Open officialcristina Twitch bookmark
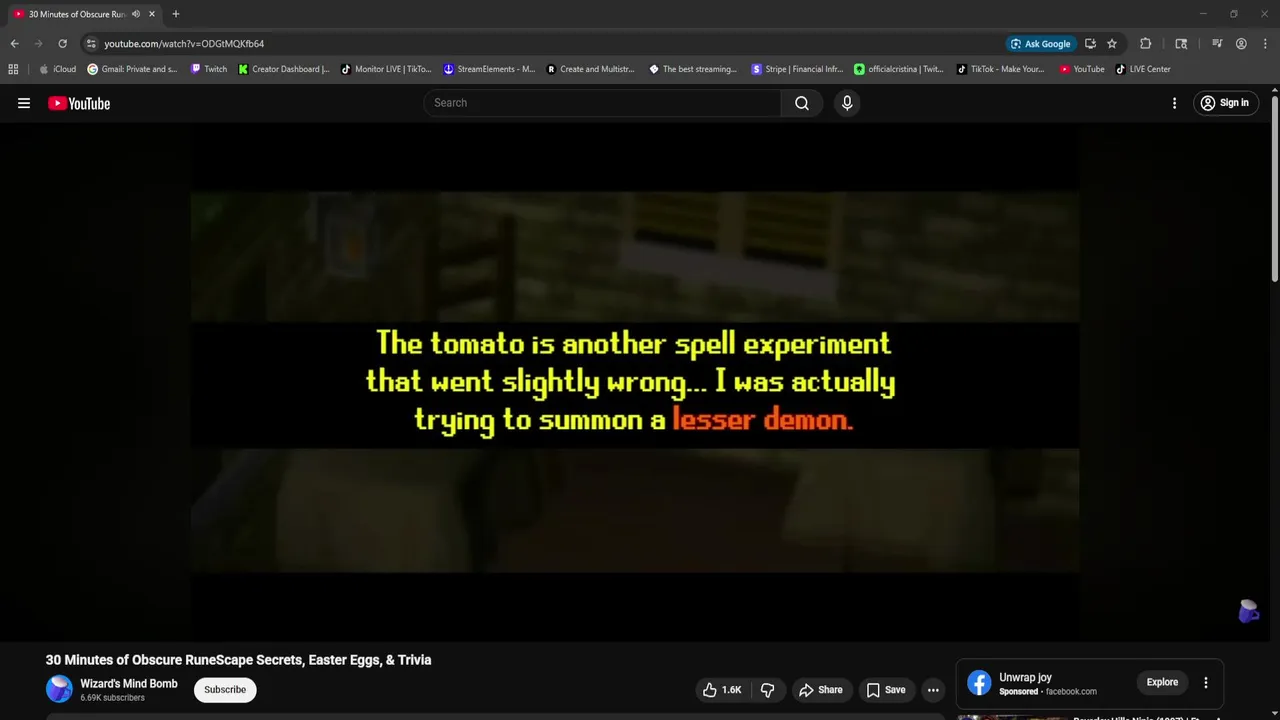Screen dimensions: 1280x720 [x=899, y=69]
